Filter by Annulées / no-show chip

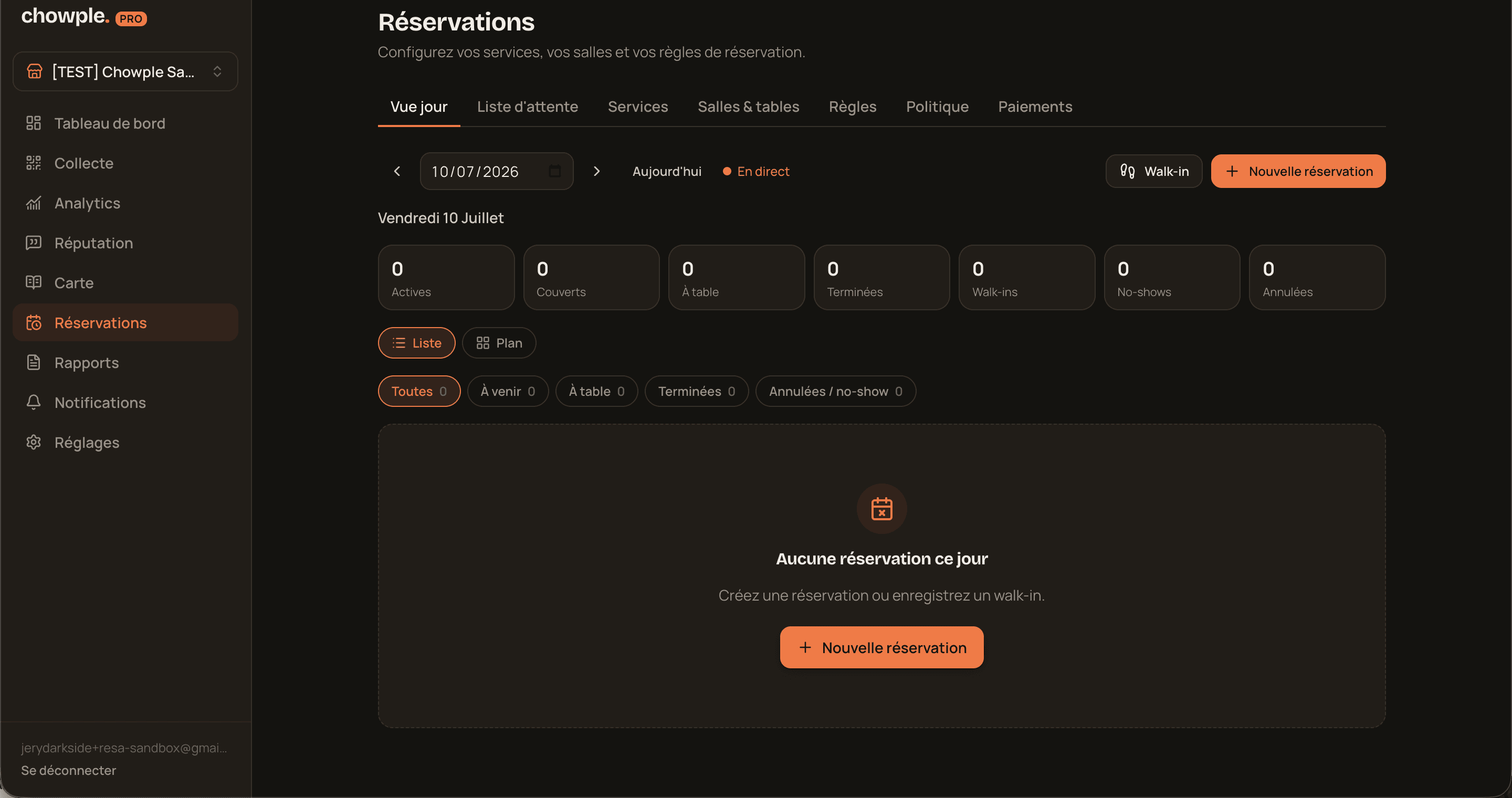(x=835, y=391)
